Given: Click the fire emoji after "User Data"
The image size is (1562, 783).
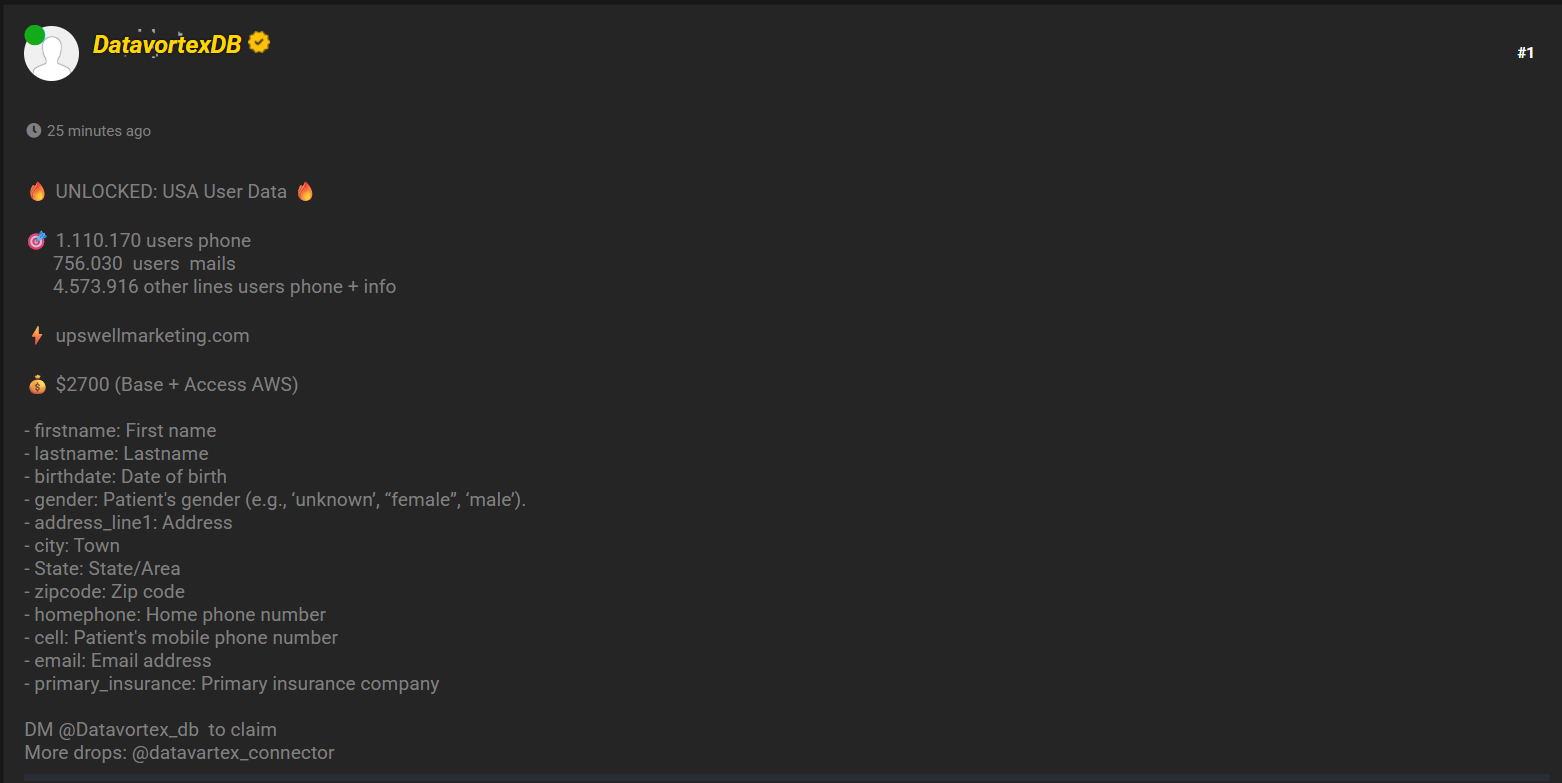Looking at the screenshot, I should pos(305,192).
